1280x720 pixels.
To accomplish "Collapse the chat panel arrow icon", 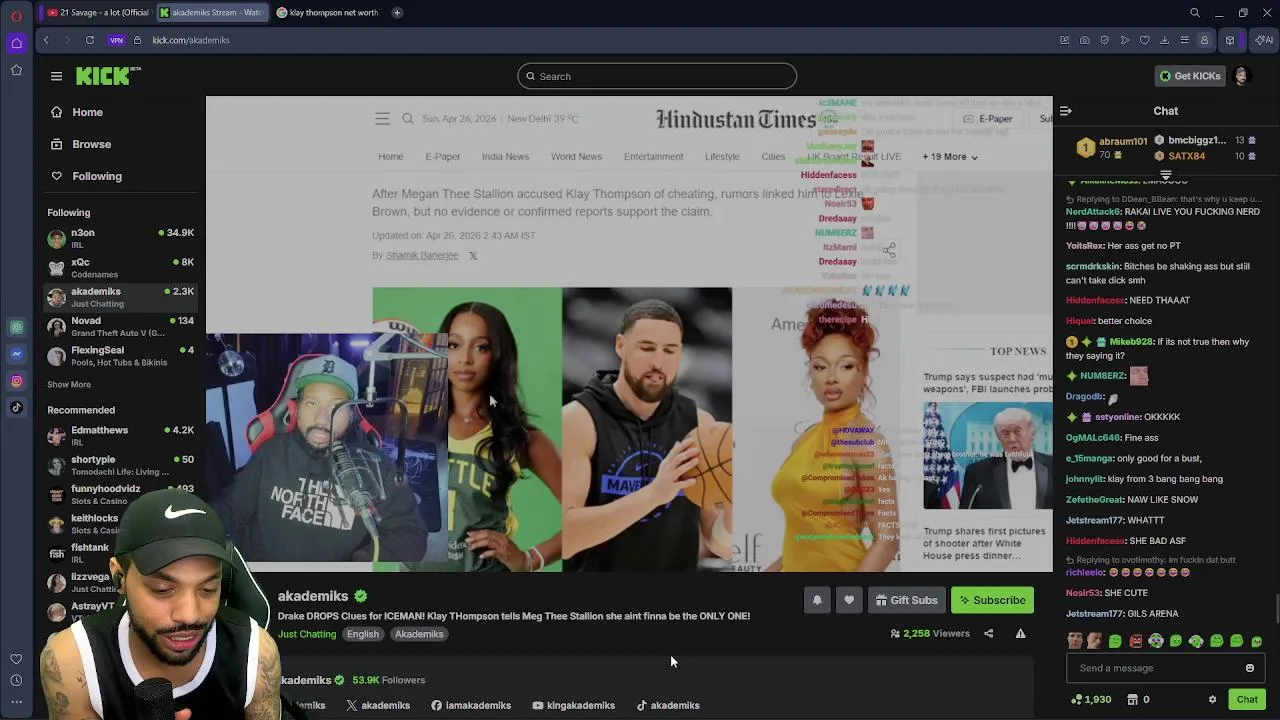I will coord(1065,111).
